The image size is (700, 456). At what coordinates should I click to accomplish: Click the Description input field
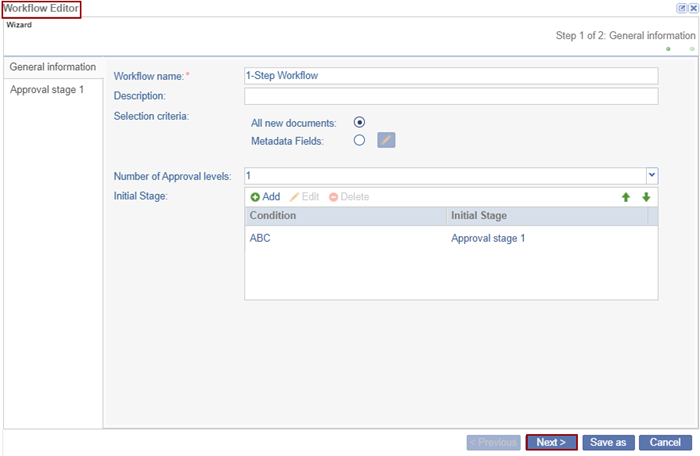(x=450, y=96)
